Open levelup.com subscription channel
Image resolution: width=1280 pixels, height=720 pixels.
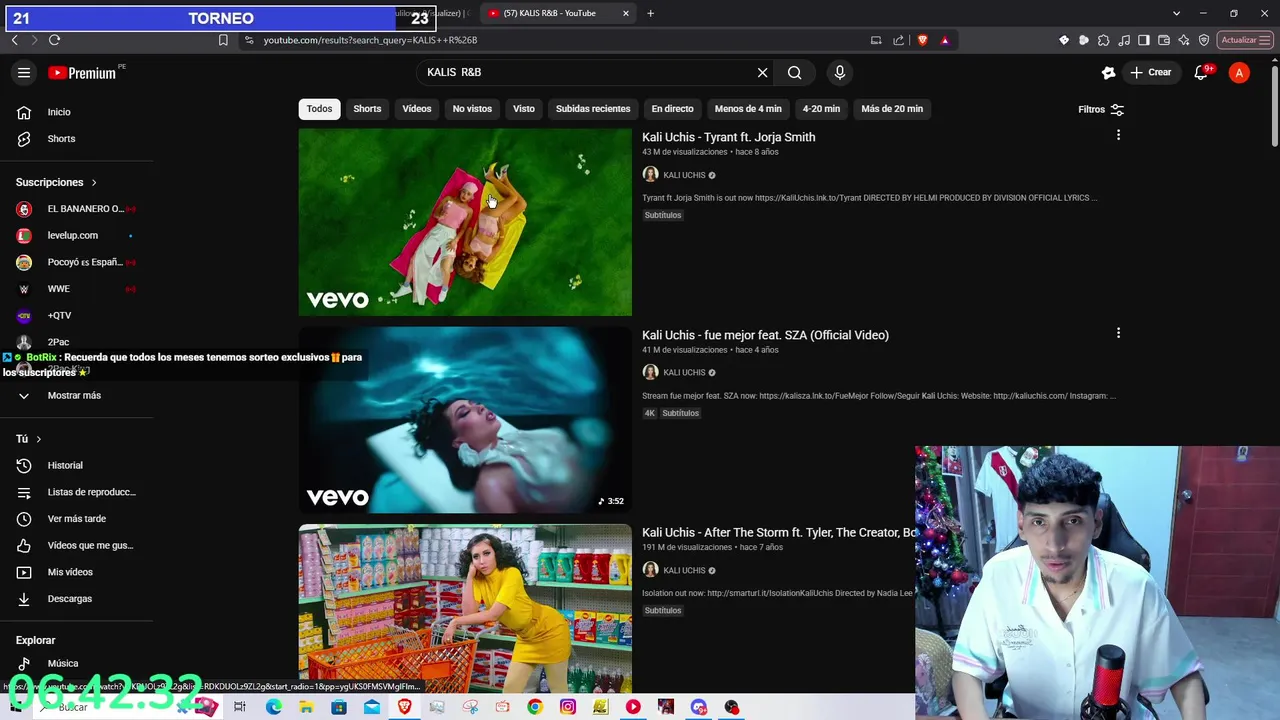pyautogui.click(x=76, y=235)
